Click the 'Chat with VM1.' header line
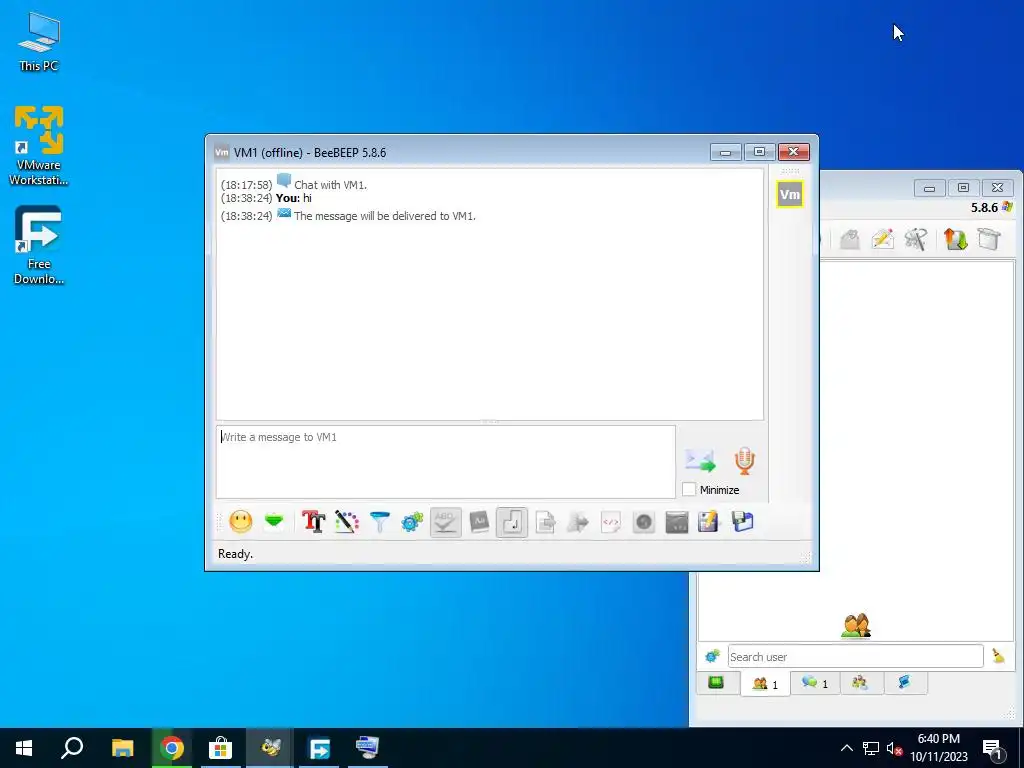This screenshot has width=1024, height=768. pos(294,184)
